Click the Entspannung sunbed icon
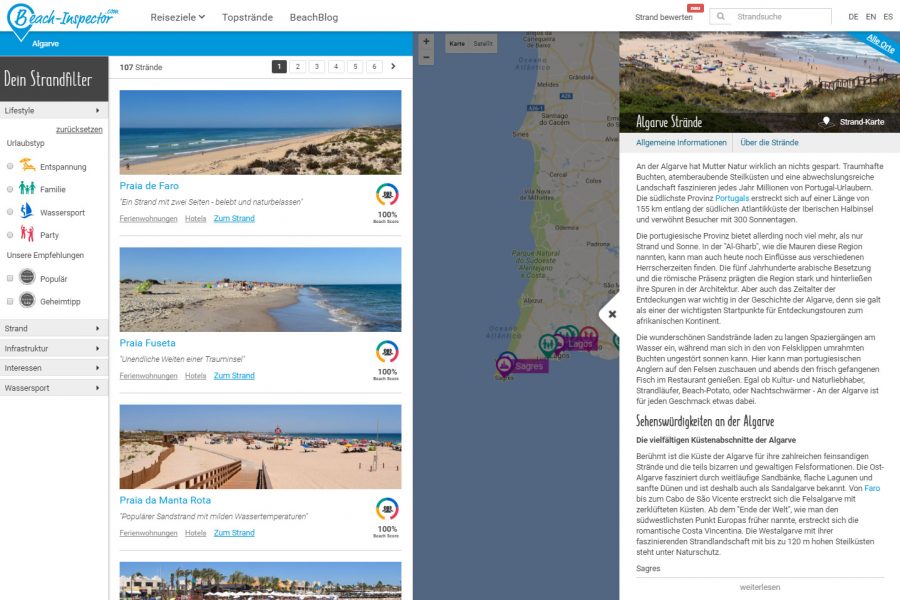 pos(27,165)
